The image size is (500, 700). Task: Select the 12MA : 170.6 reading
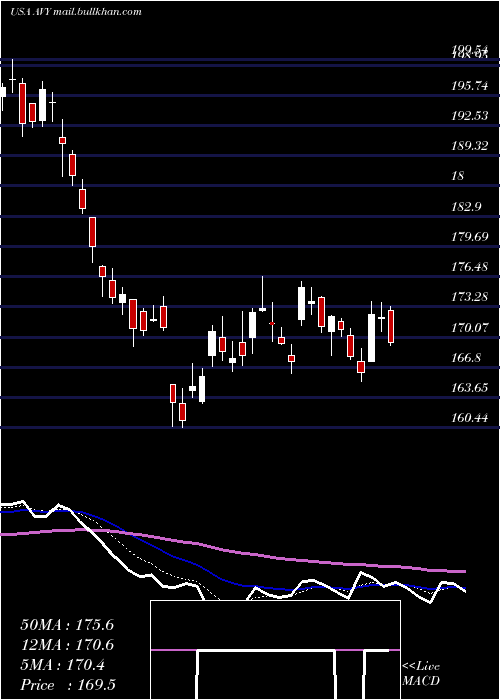pyautogui.click(x=67, y=645)
